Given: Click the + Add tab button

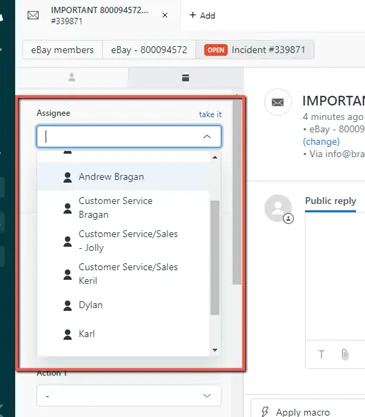Looking at the screenshot, I should pyautogui.click(x=202, y=15).
